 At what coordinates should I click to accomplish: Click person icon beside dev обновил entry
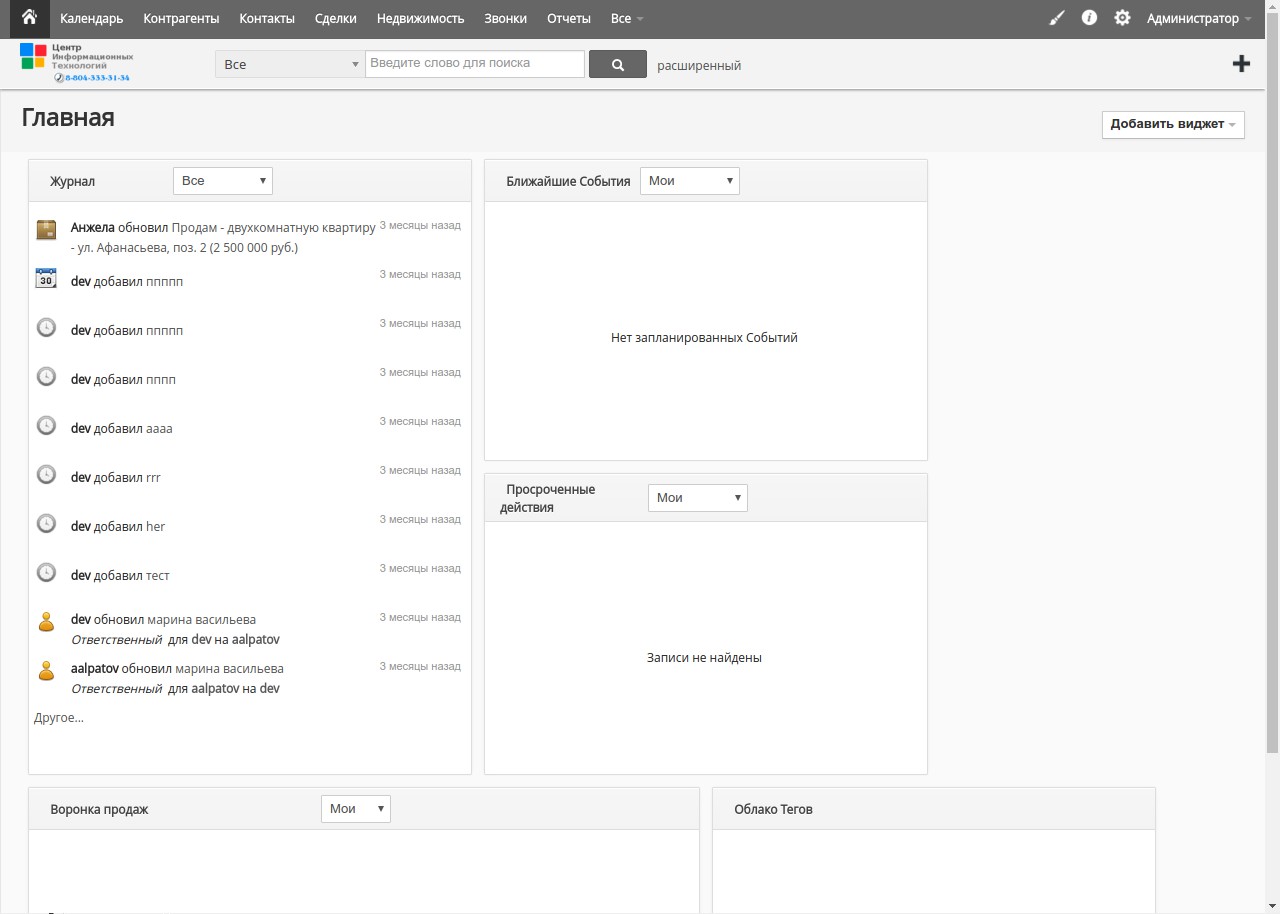pos(46,622)
